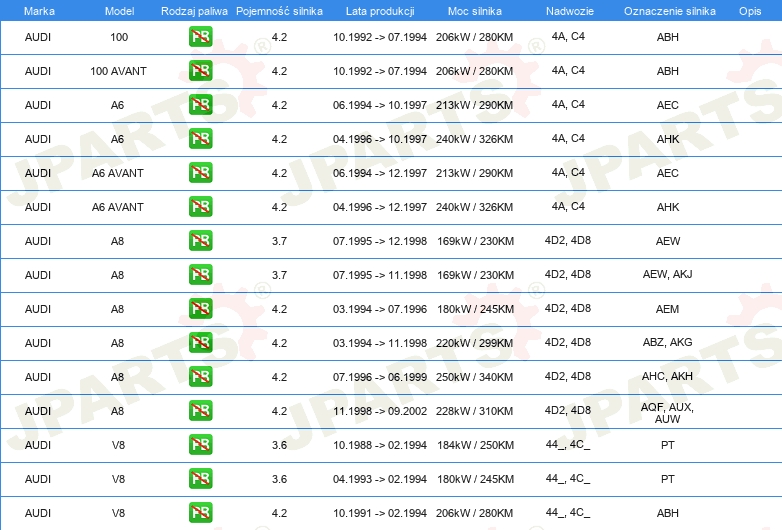
Task: Select the '100 AVANT' model cell
Action: [118, 71]
